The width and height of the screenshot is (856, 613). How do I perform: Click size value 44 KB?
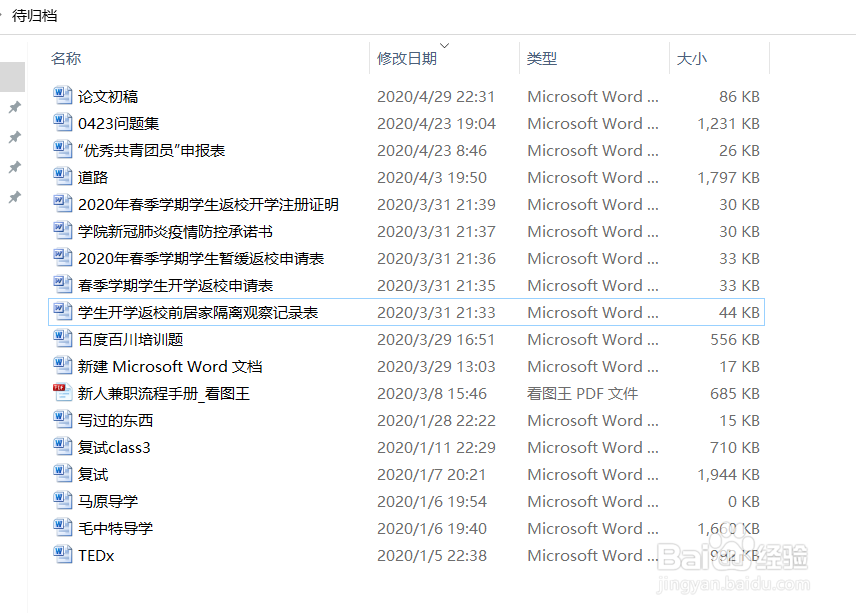point(740,313)
